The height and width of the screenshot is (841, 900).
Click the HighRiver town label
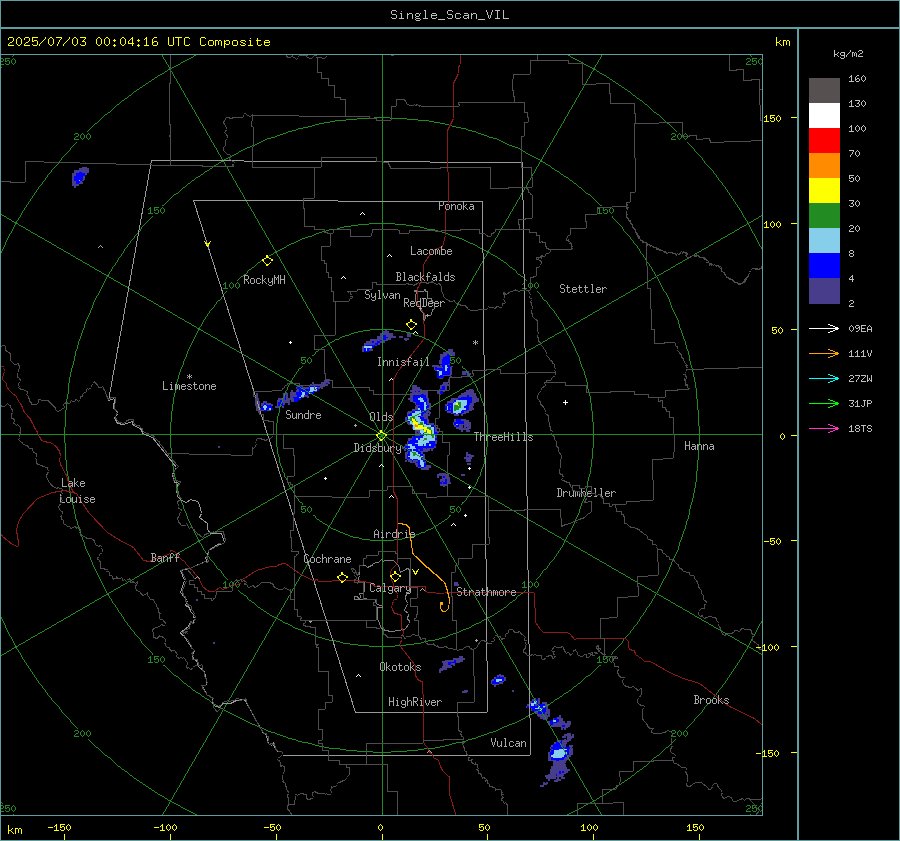click(415, 702)
